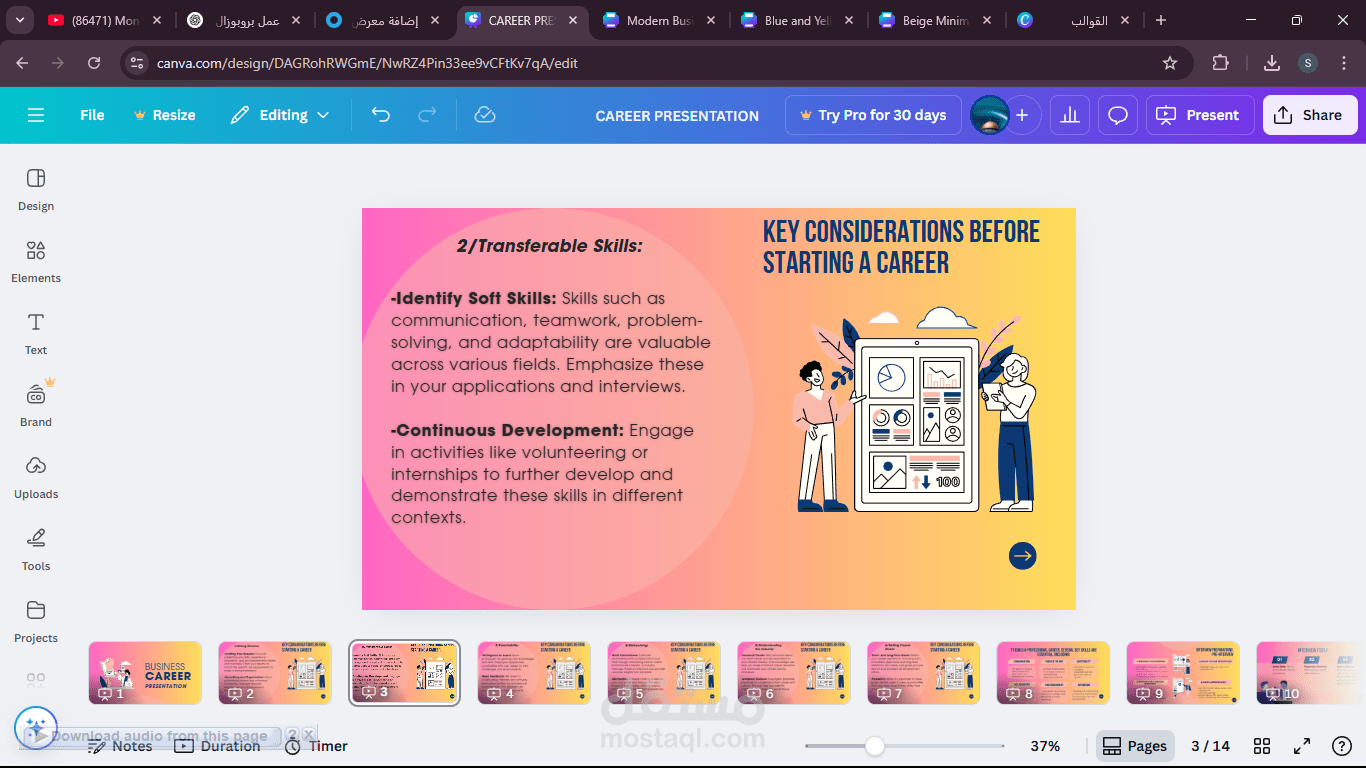
Task: Open the Tools panel
Action: click(36, 549)
